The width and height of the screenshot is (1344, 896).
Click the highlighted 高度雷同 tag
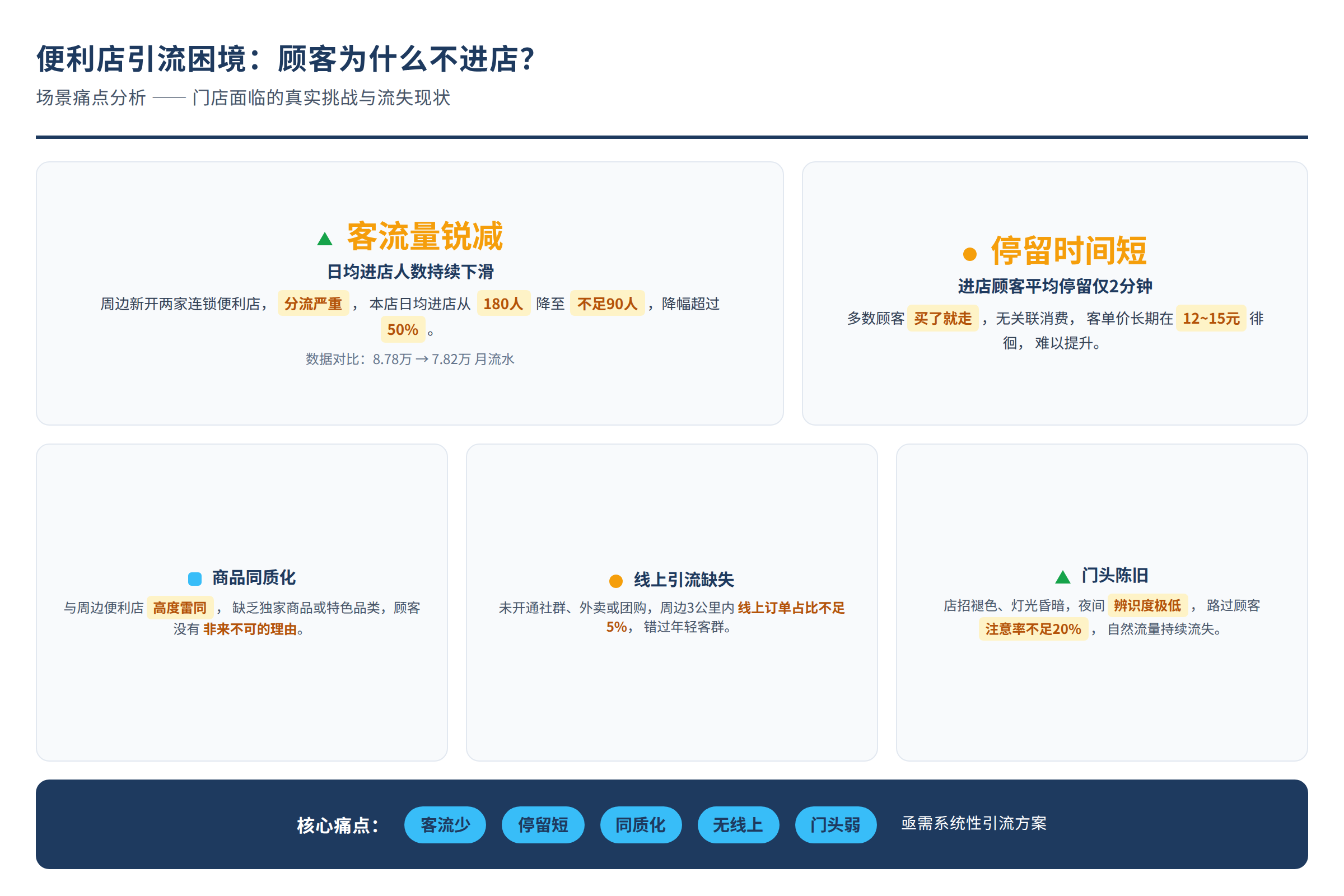click(180, 608)
